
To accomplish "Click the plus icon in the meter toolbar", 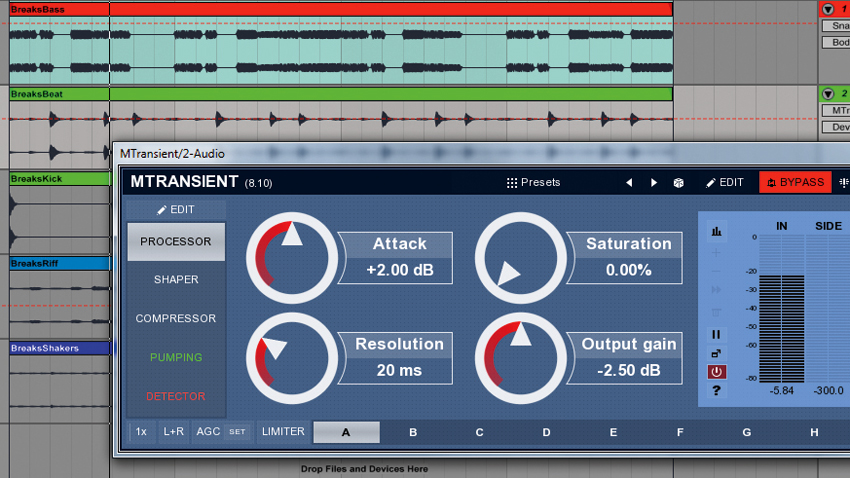I will (716, 253).
